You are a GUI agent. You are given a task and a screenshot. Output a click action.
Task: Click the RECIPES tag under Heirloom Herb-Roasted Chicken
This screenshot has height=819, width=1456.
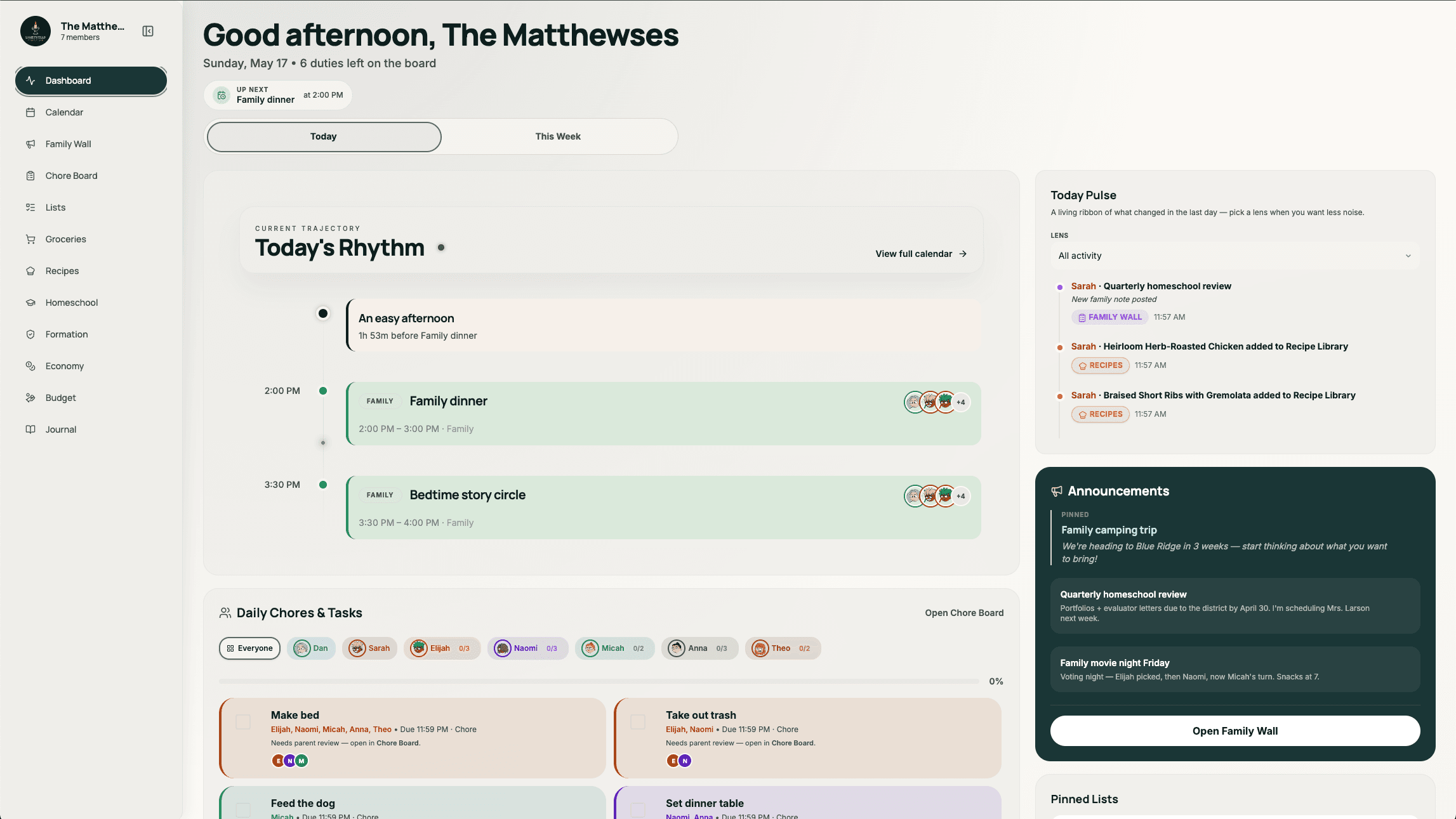tap(1101, 365)
